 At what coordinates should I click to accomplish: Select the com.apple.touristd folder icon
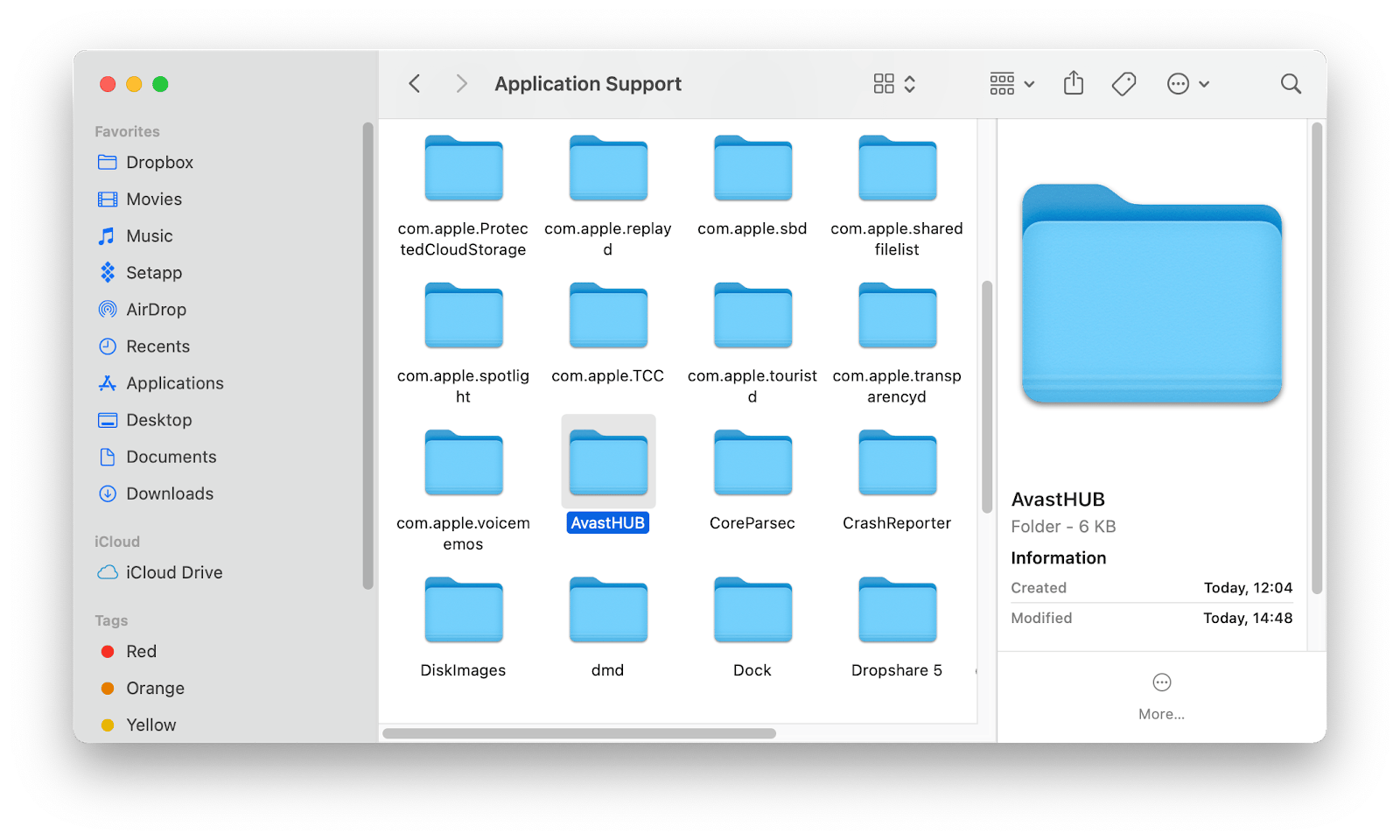(x=752, y=315)
